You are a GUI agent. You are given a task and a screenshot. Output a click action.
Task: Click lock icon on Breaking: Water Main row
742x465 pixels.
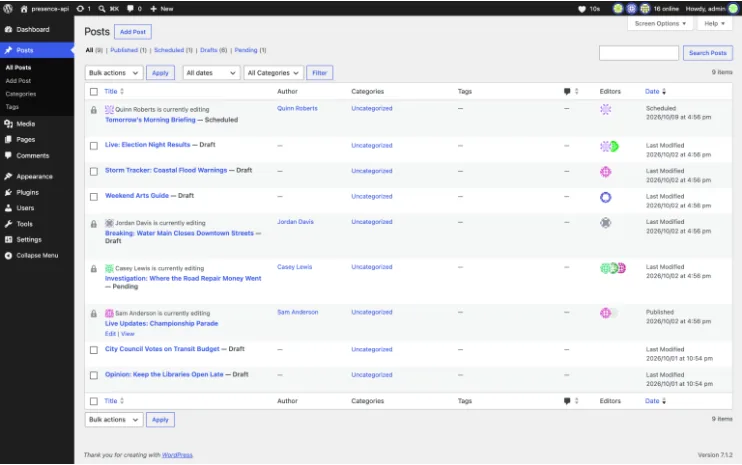(94, 224)
